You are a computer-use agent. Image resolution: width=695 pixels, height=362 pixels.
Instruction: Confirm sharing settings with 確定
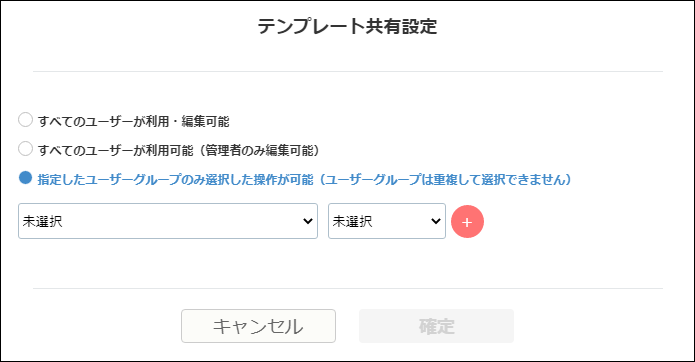(x=437, y=326)
